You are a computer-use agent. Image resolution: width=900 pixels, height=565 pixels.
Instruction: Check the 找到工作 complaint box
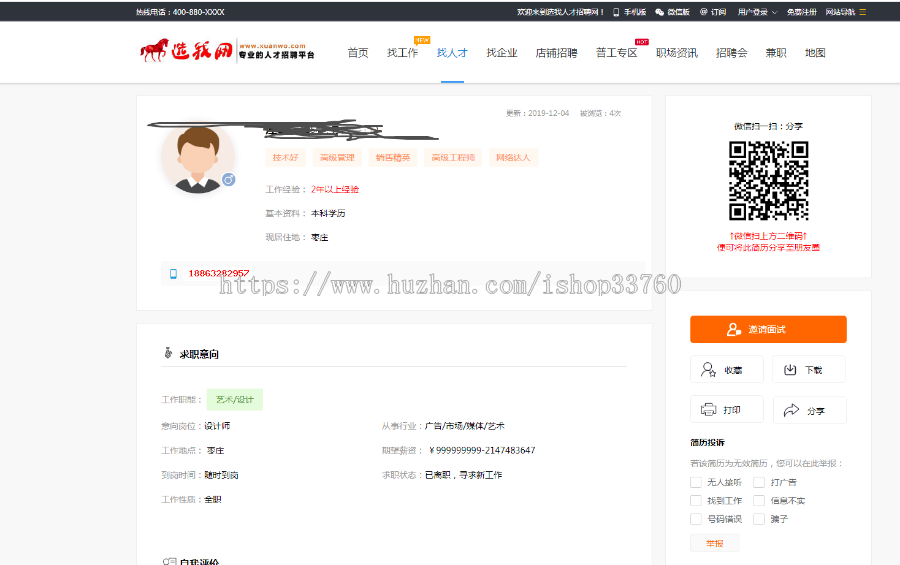point(696,501)
